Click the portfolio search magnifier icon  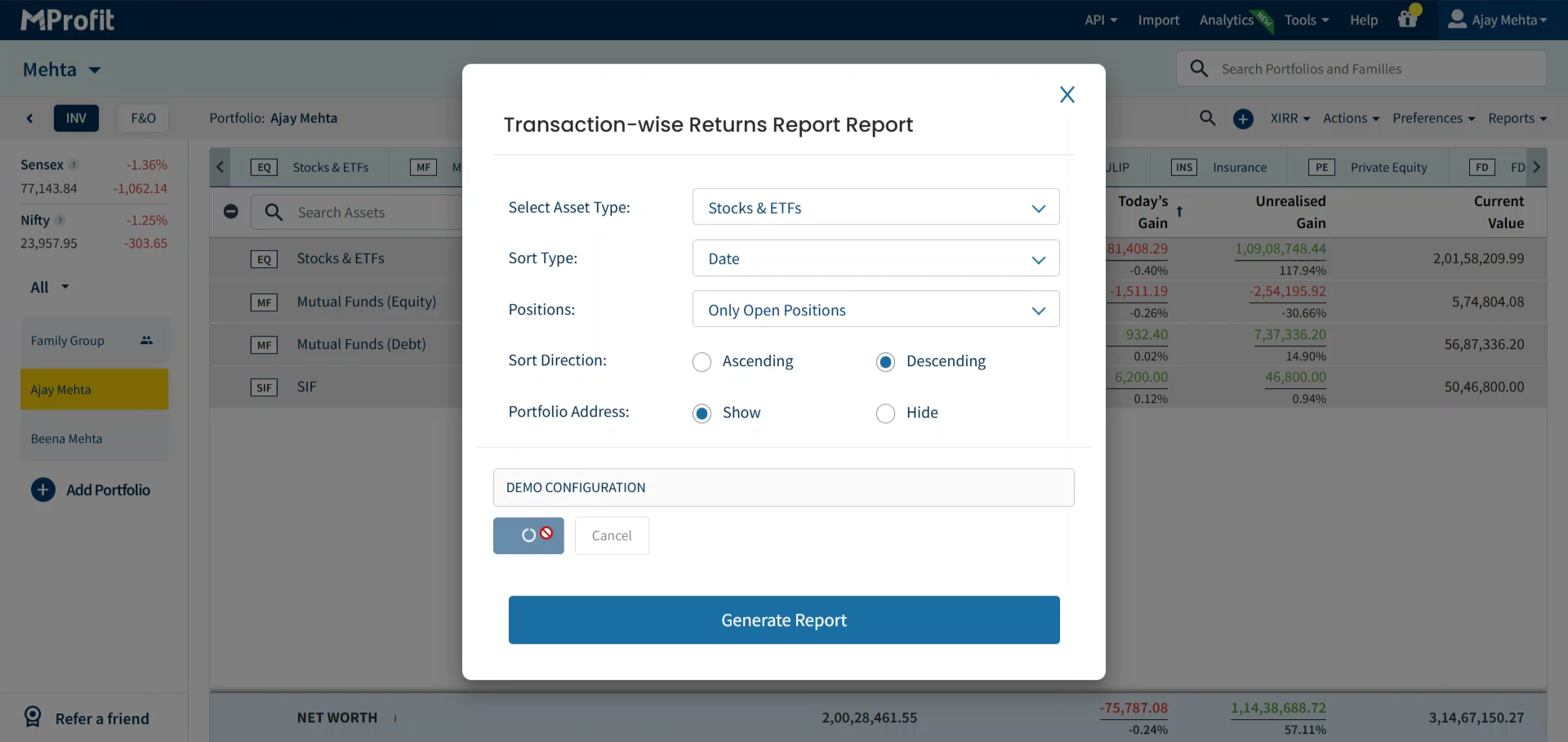(1207, 118)
